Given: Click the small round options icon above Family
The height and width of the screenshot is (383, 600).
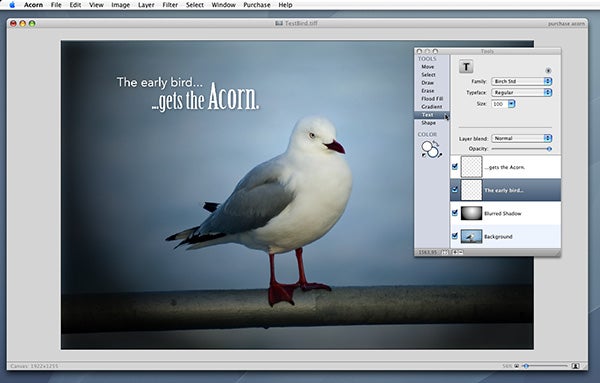Looking at the screenshot, I should click(x=548, y=70).
